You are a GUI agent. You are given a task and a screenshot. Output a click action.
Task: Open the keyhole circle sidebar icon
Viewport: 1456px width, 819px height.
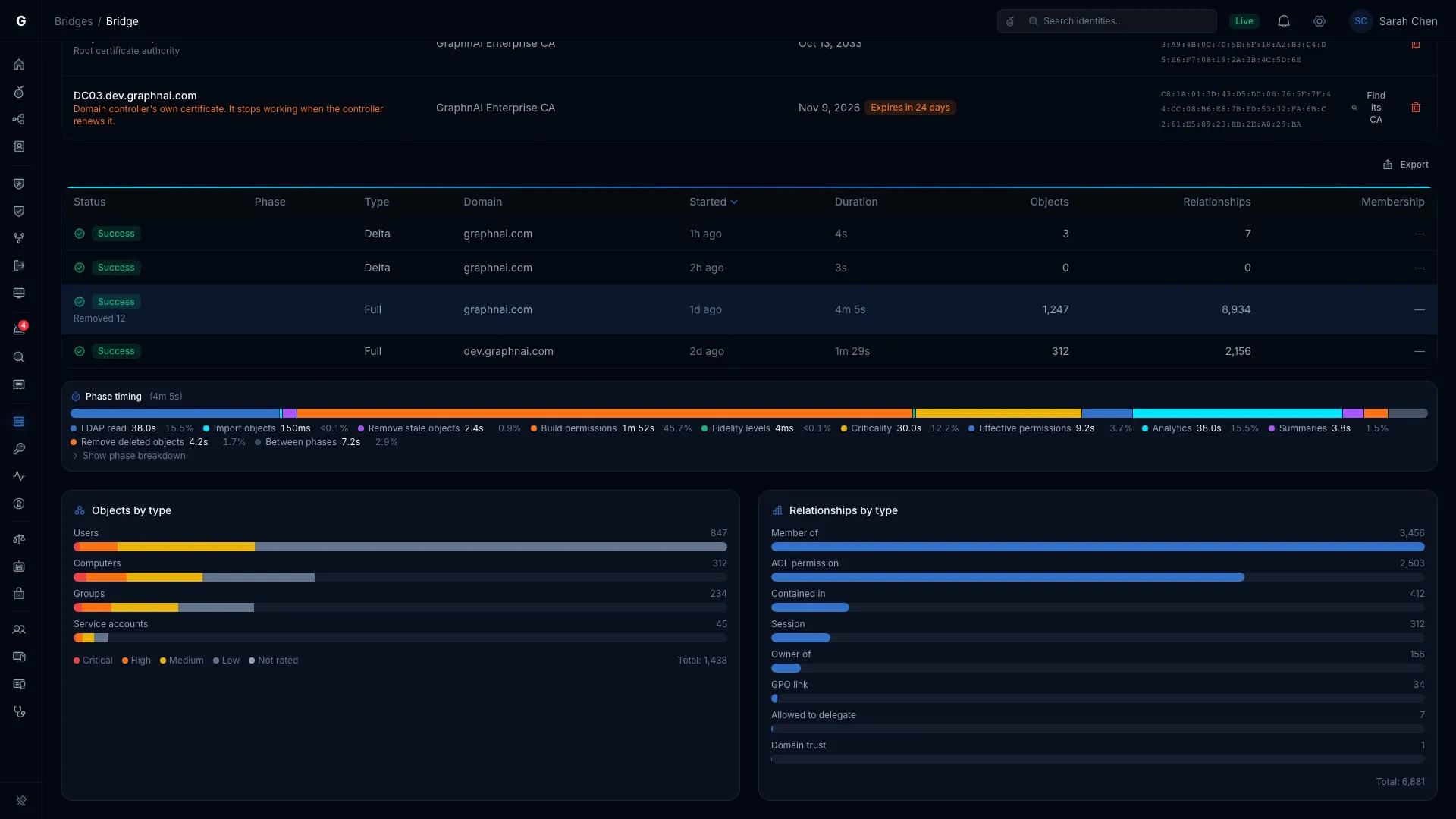click(x=19, y=504)
